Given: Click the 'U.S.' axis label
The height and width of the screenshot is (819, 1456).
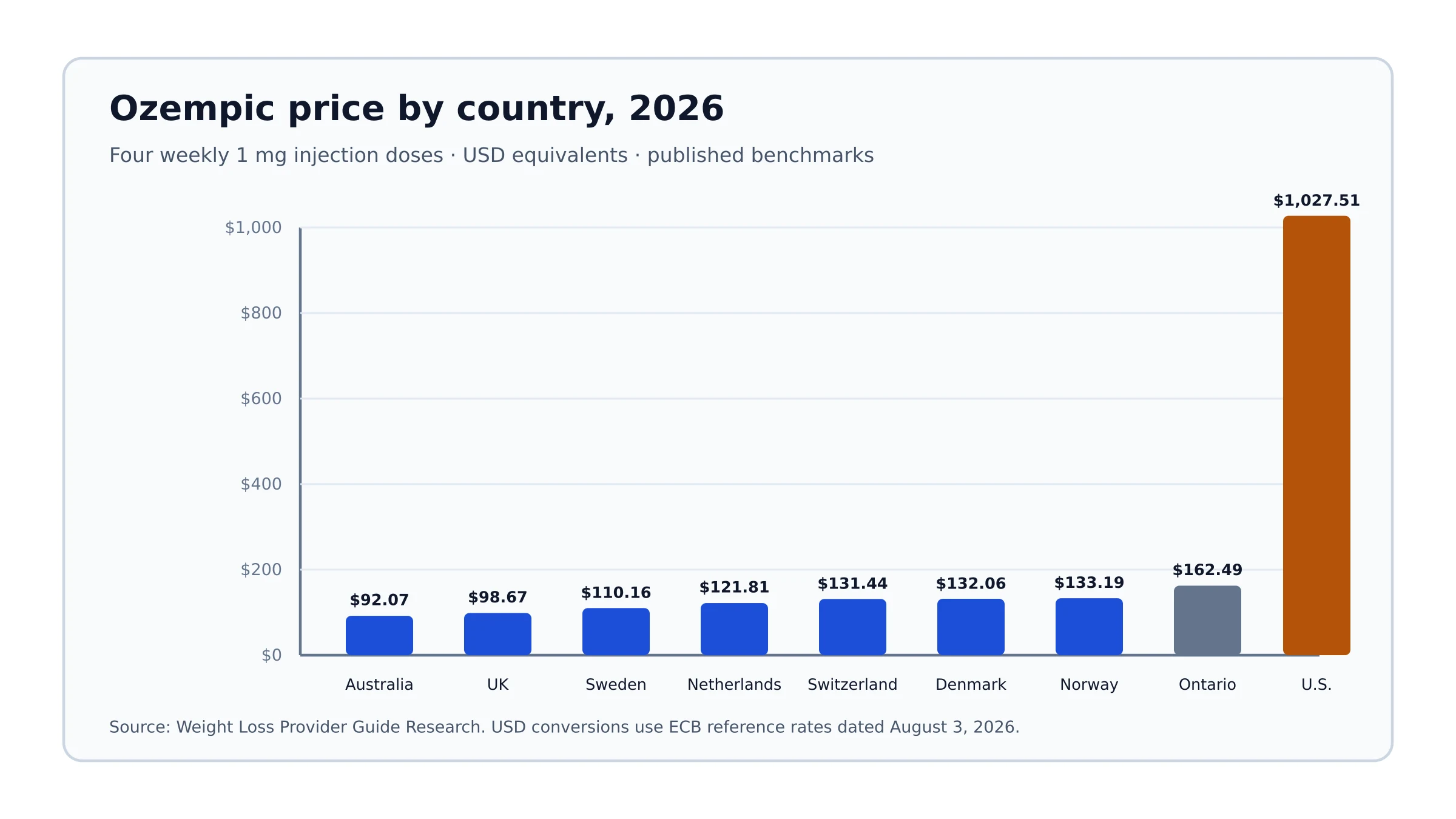Looking at the screenshot, I should point(1316,685).
